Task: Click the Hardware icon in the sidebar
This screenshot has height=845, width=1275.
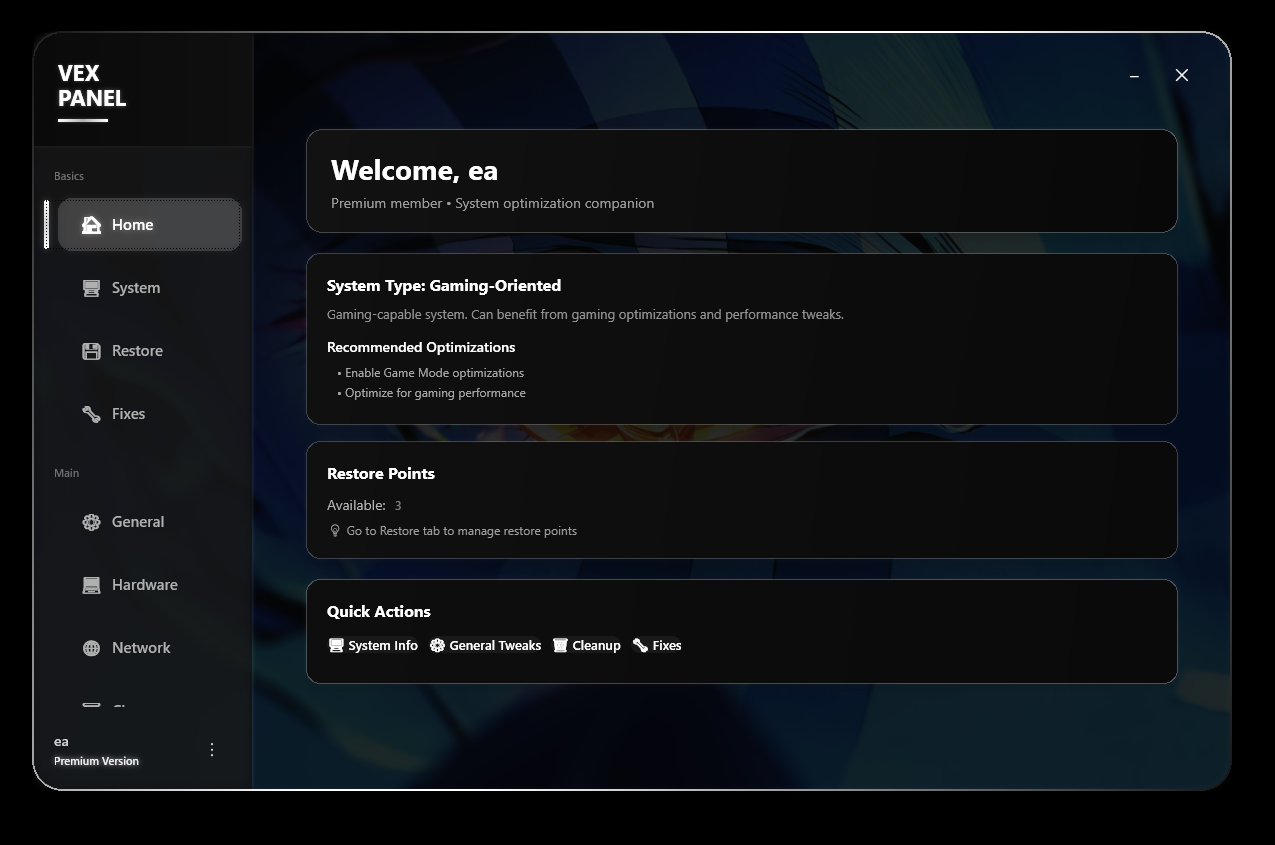Action: 91,584
